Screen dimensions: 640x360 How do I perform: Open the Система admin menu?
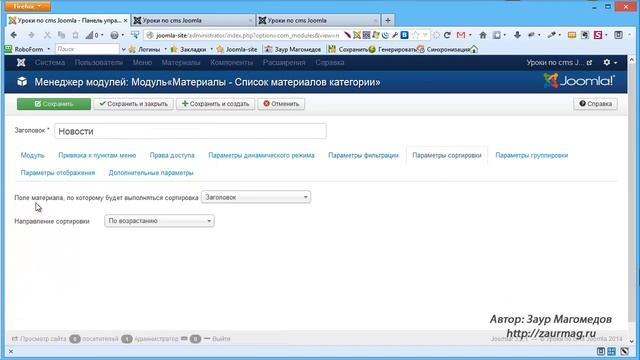(x=50, y=62)
